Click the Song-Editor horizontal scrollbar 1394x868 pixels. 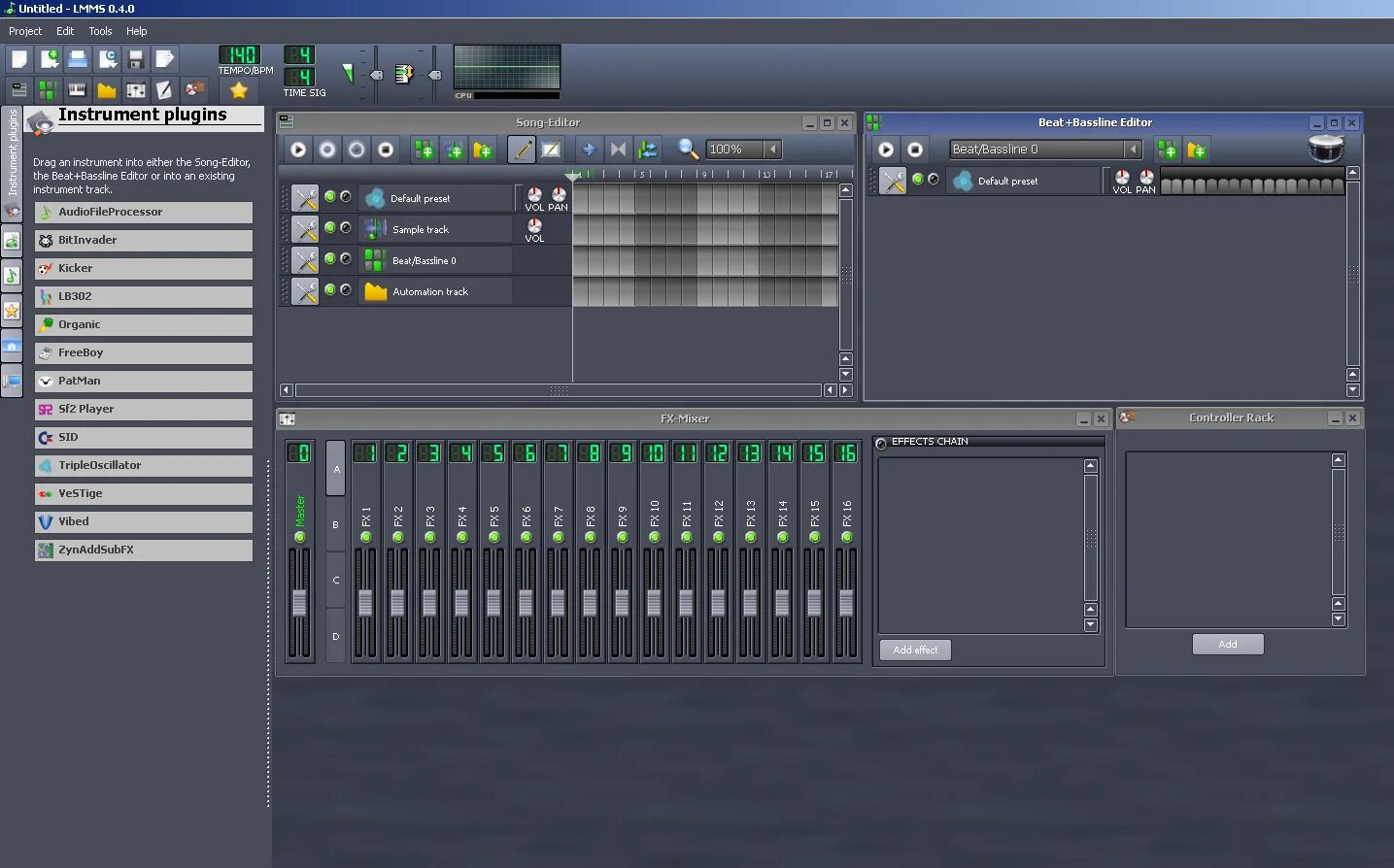559,390
